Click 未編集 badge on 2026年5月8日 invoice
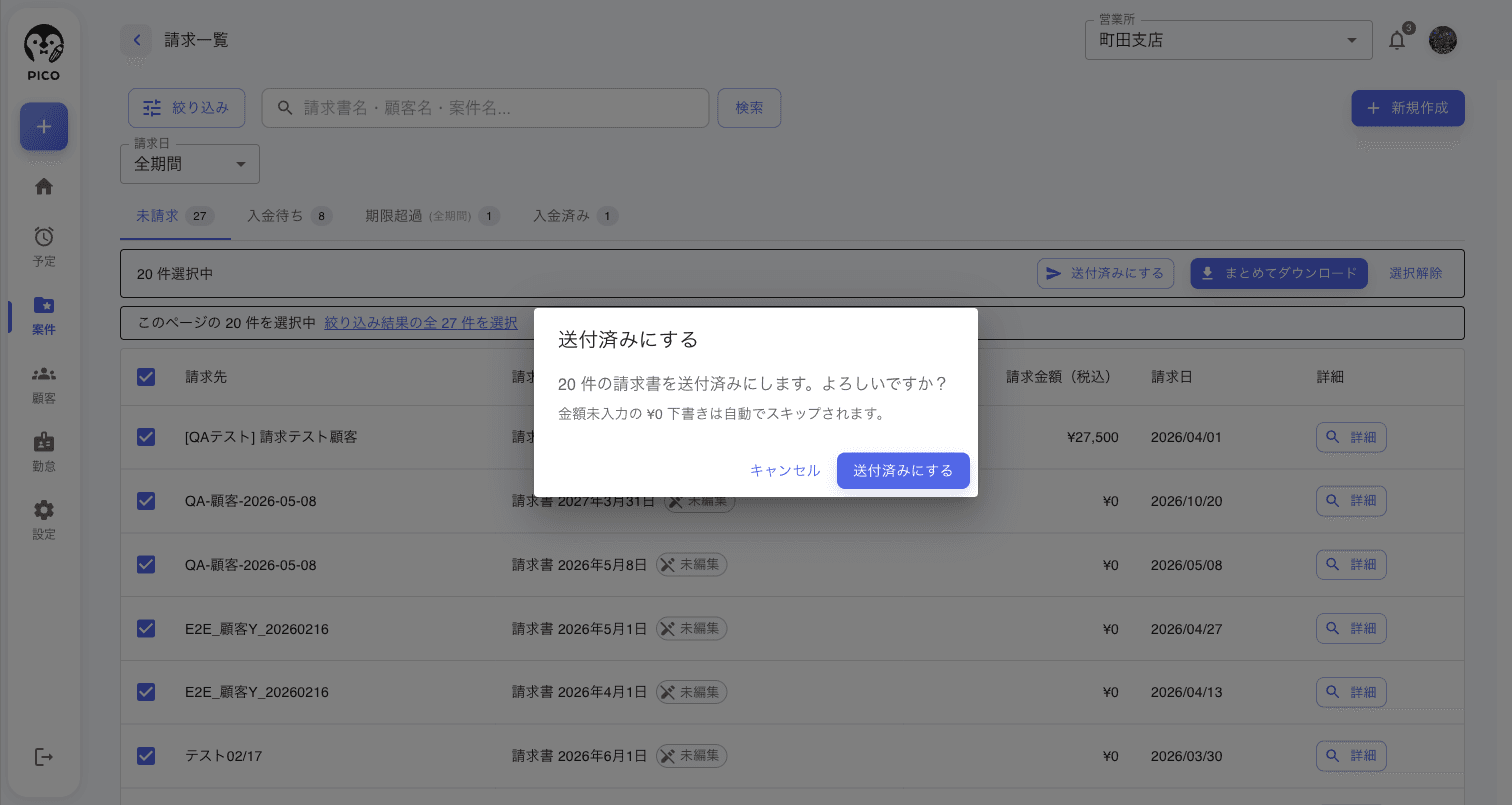 coord(692,564)
